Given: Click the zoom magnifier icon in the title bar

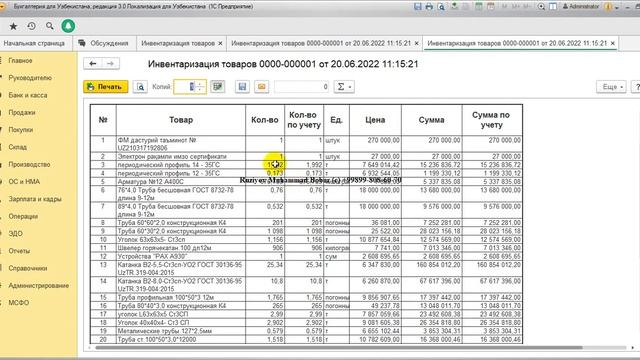Looking at the screenshot, I should tap(541, 7).
